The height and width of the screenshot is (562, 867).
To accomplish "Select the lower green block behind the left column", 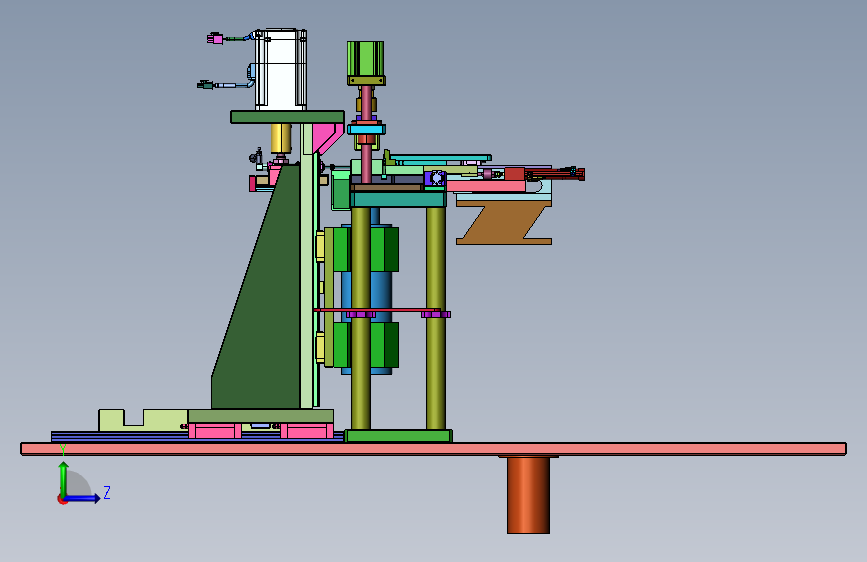I will coord(384,345).
